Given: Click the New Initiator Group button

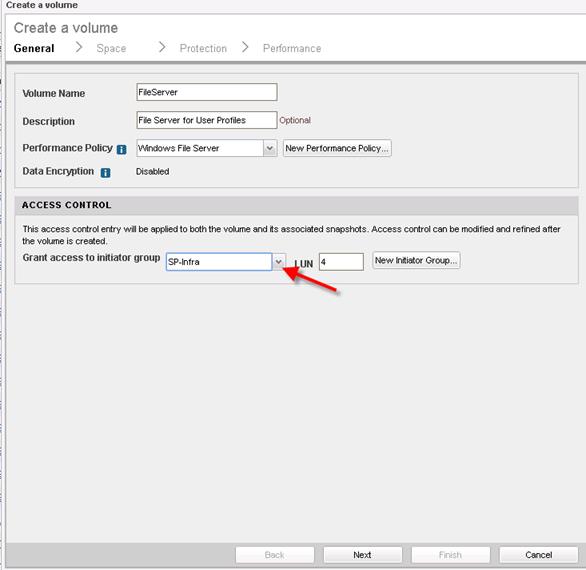Looking at the screenshot, I should pyautogui.click(x=416, y=260).
